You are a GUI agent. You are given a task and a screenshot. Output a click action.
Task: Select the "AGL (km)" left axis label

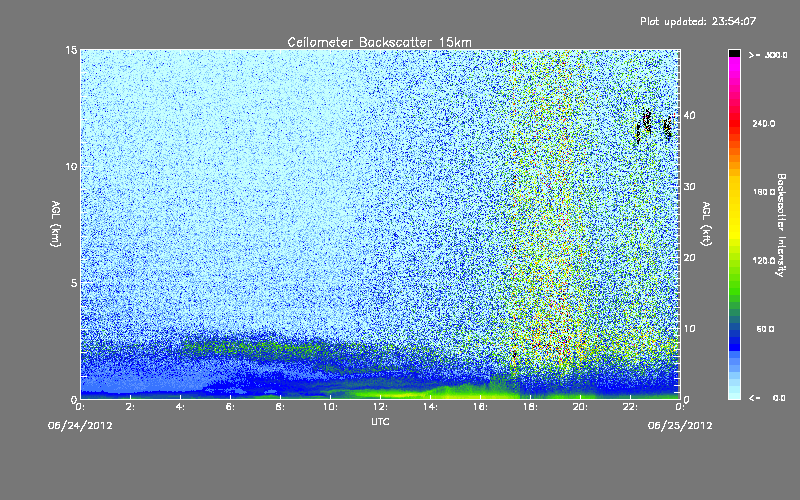pos(56,223)
